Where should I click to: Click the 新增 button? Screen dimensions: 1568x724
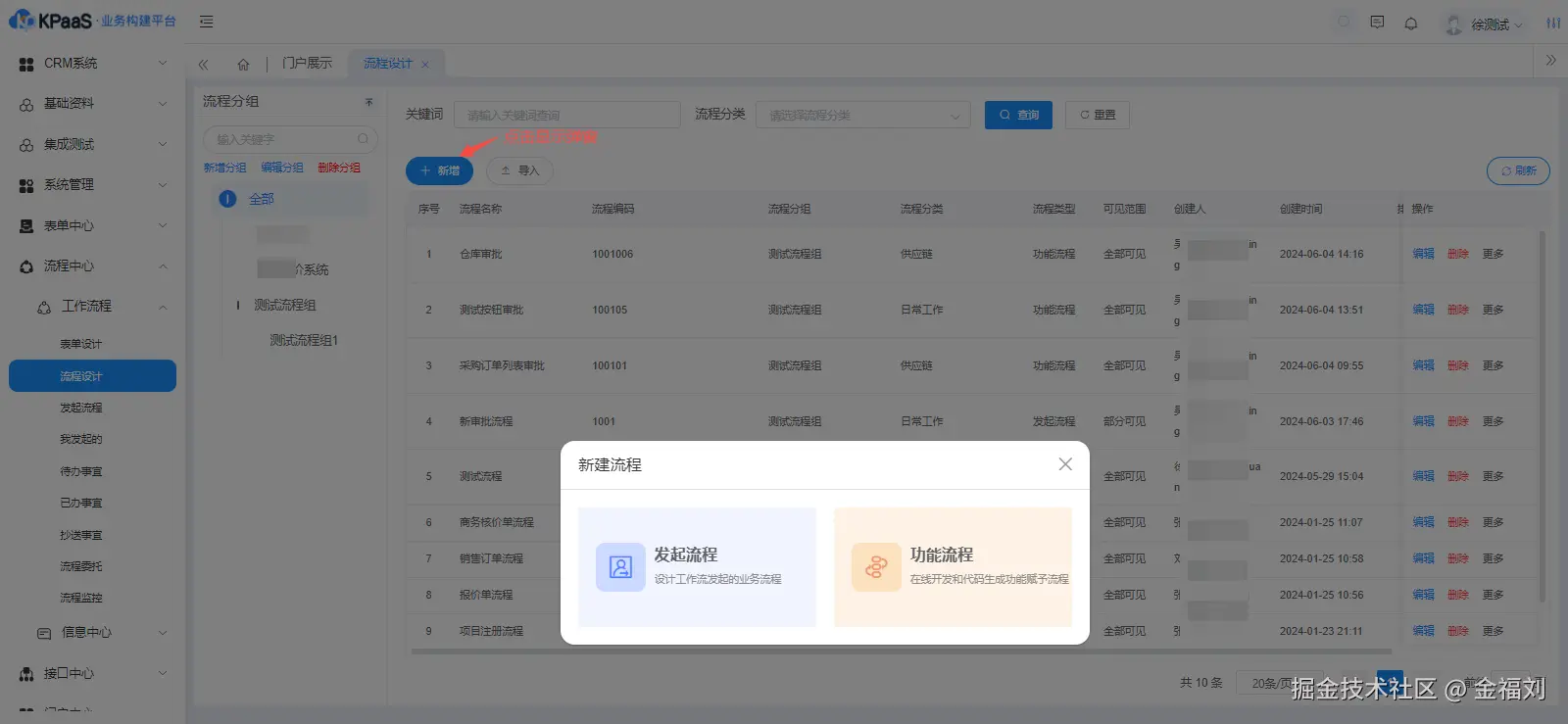click(x=439, y=170)
